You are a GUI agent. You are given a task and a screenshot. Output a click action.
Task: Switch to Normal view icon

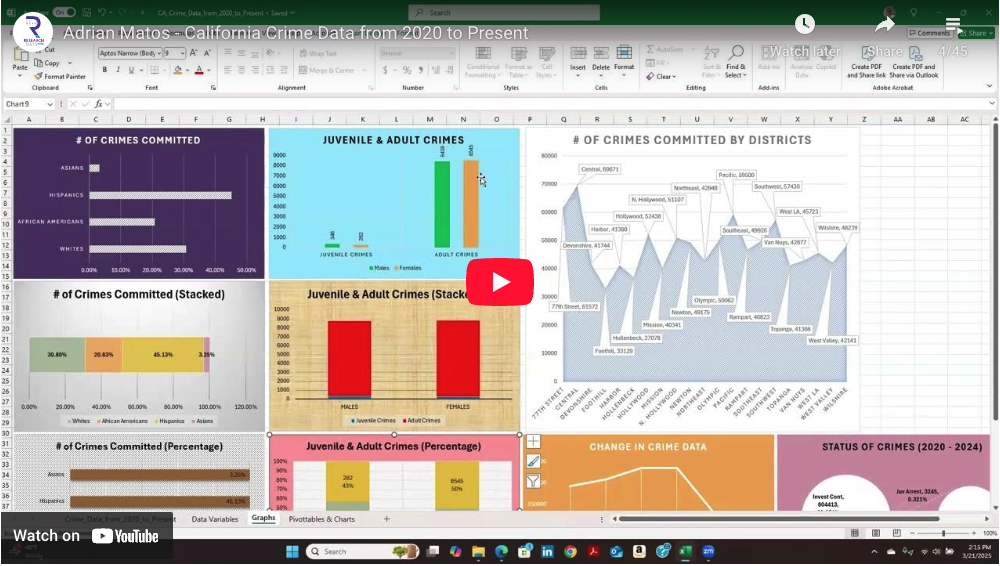pos(855,533)
